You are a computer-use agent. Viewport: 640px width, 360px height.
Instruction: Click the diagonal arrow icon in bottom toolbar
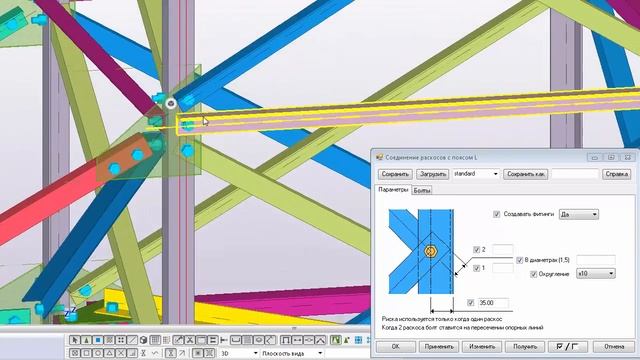pos(182,353)
